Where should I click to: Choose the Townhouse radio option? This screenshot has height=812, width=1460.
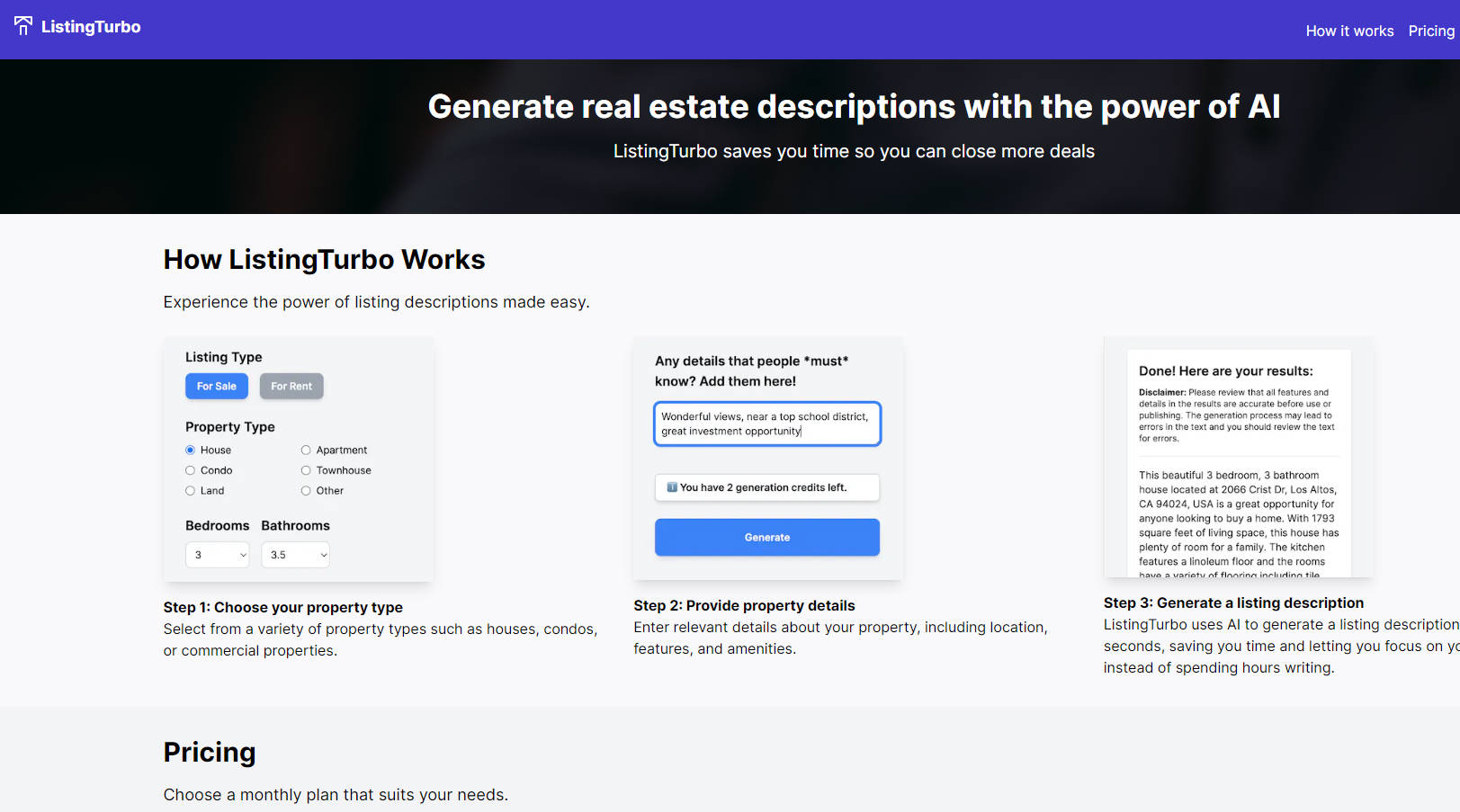306,470
